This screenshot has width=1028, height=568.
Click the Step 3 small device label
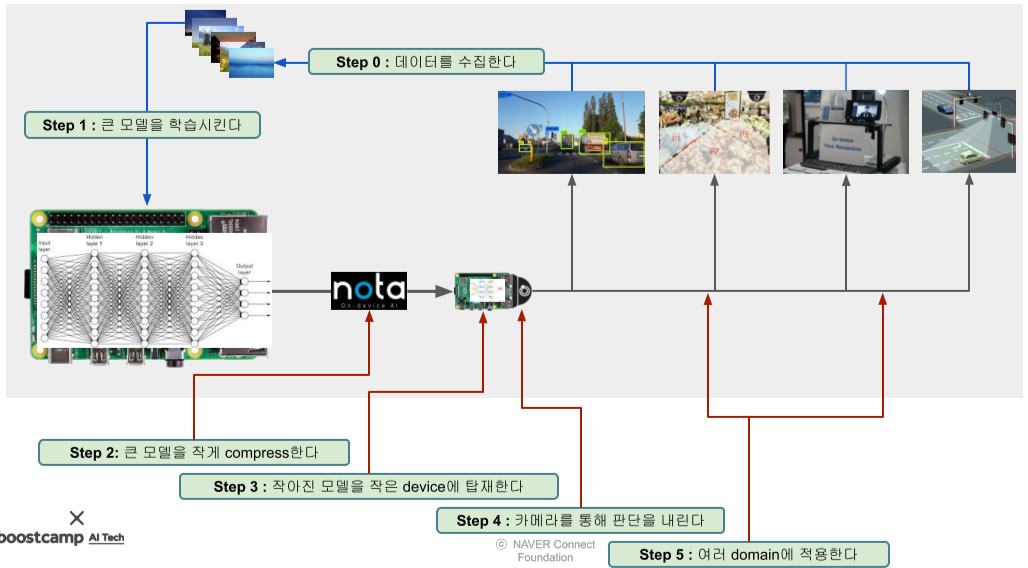point(368,487)
